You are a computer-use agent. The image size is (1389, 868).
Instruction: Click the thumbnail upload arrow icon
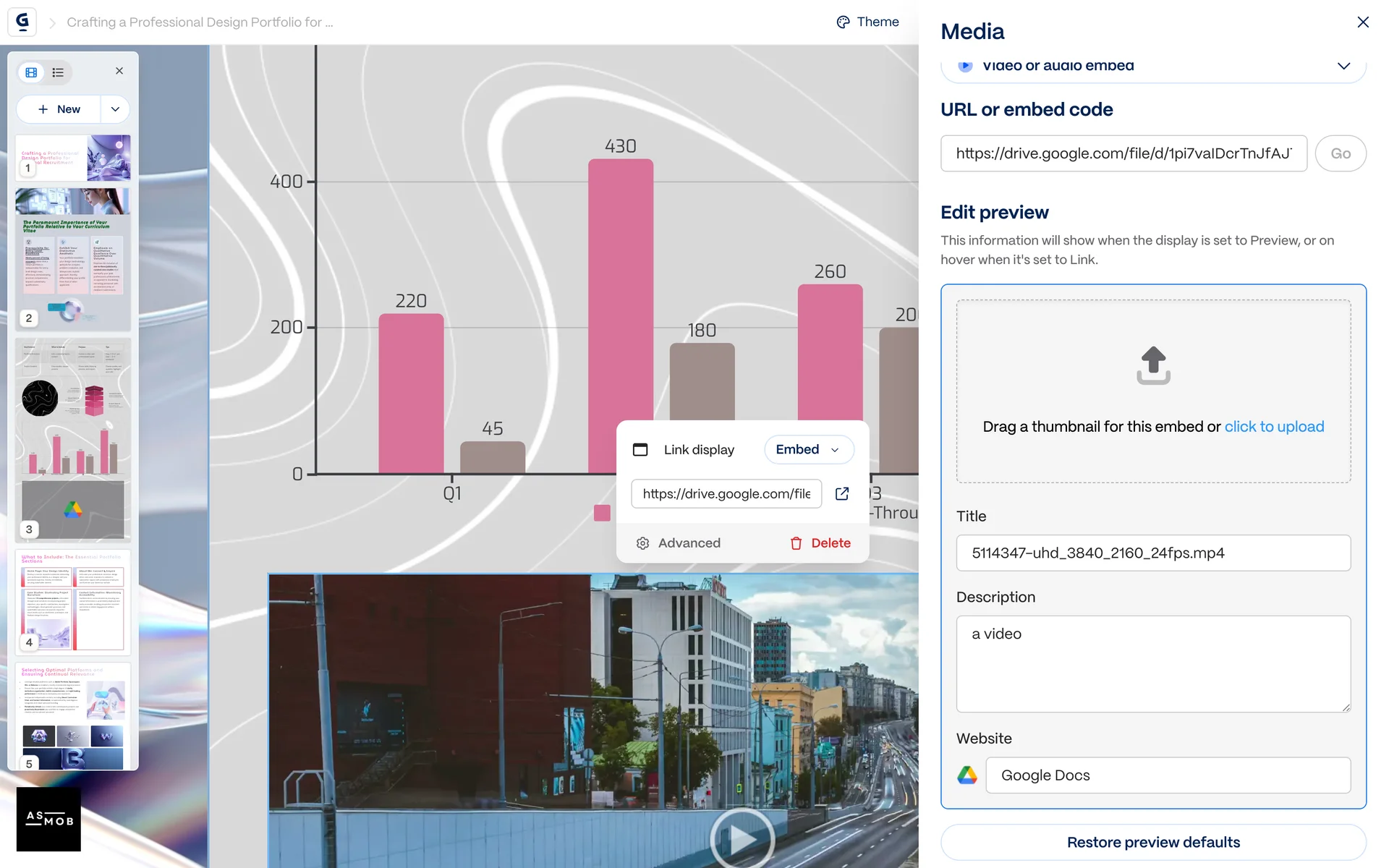coord(1153,365)
